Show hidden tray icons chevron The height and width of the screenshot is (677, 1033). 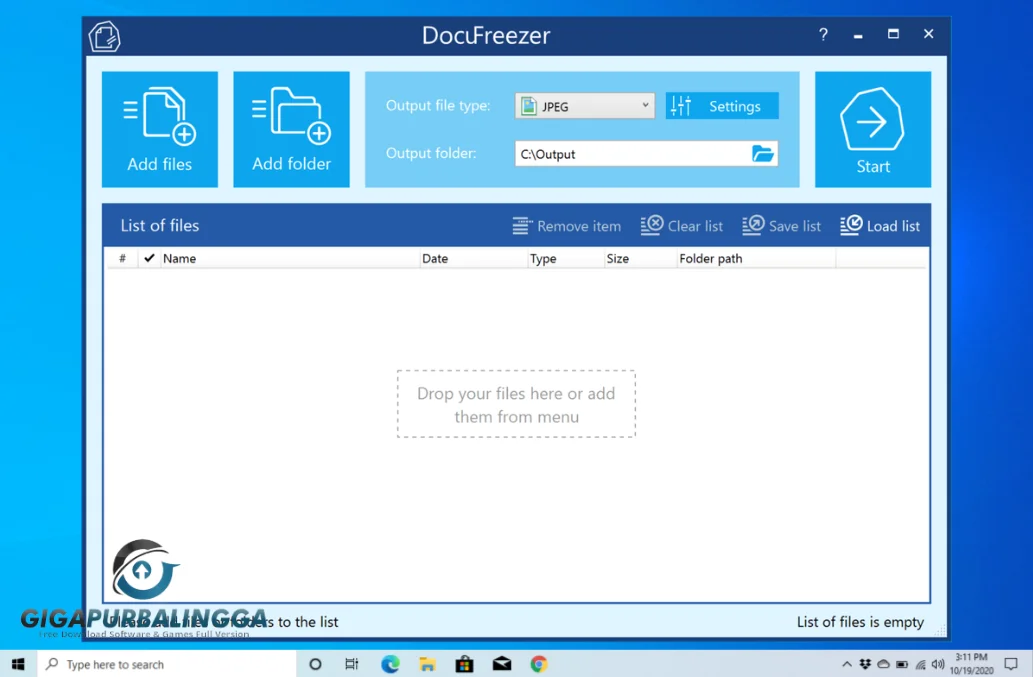[847, 664]
